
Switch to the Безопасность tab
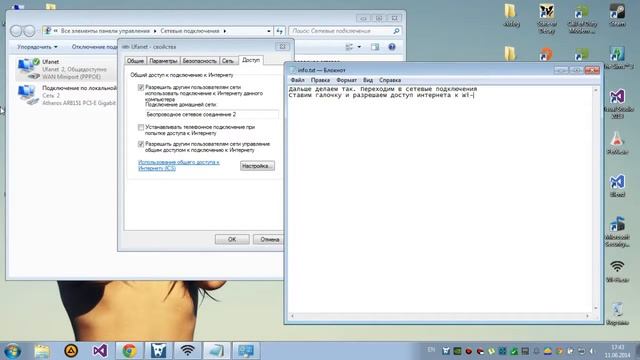pos(199,61)
